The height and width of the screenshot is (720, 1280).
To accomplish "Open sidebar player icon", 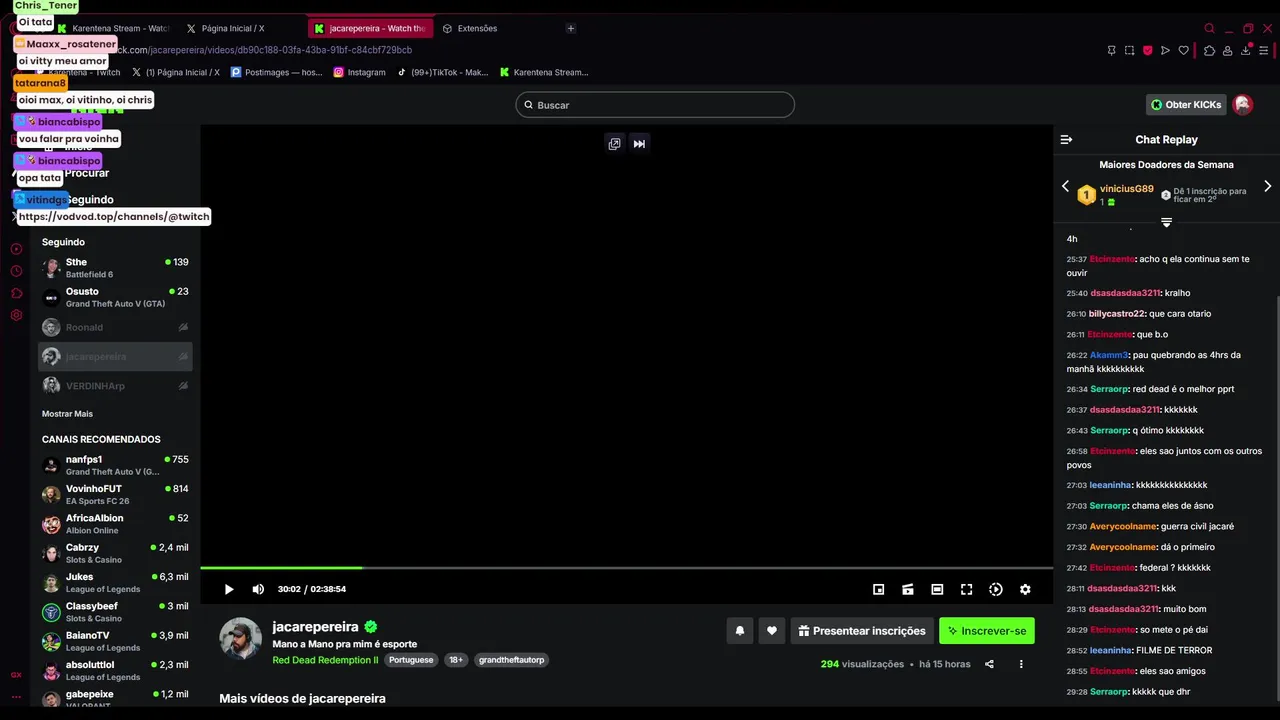I will pyautogui.click(x=16, y=249).
